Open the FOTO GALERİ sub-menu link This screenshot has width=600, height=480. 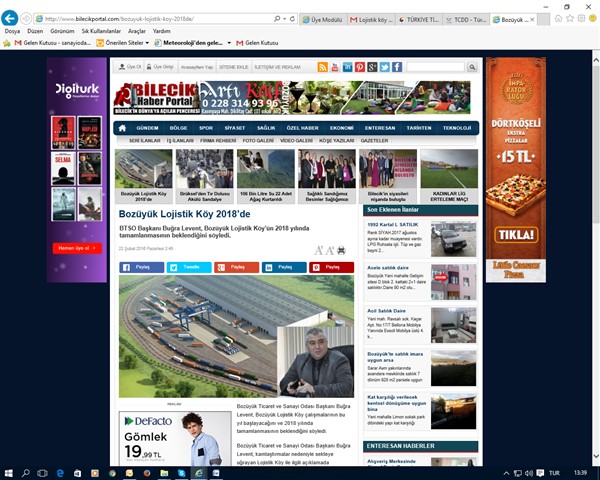pyautogui.click(x=258, y=140)
